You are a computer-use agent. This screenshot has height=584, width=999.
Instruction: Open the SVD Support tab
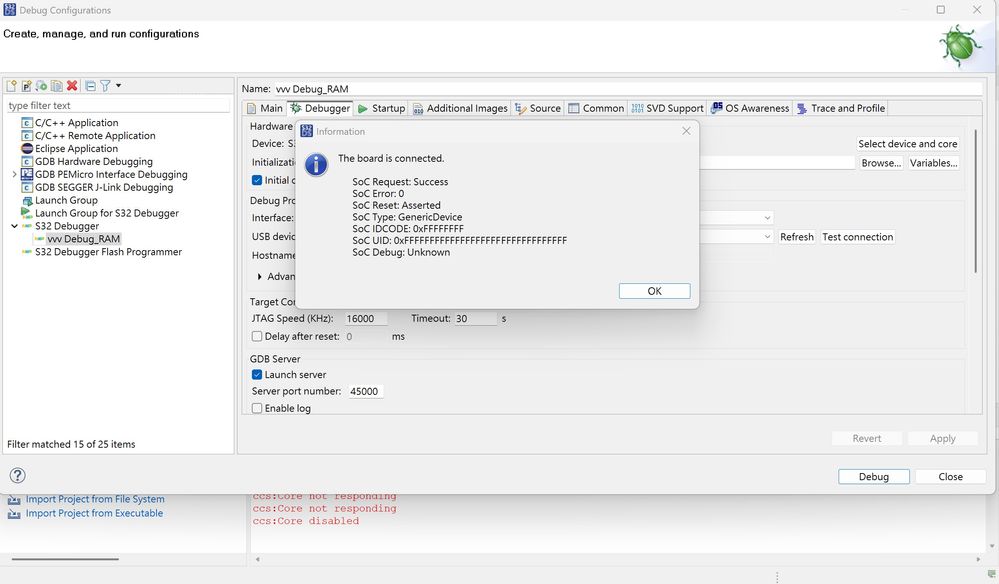(668, 108)
